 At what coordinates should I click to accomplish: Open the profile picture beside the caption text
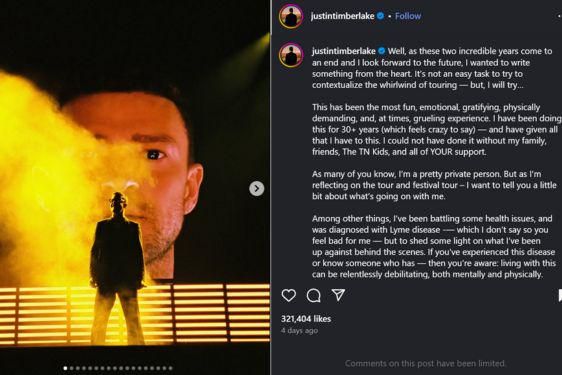tap(291, 55)
